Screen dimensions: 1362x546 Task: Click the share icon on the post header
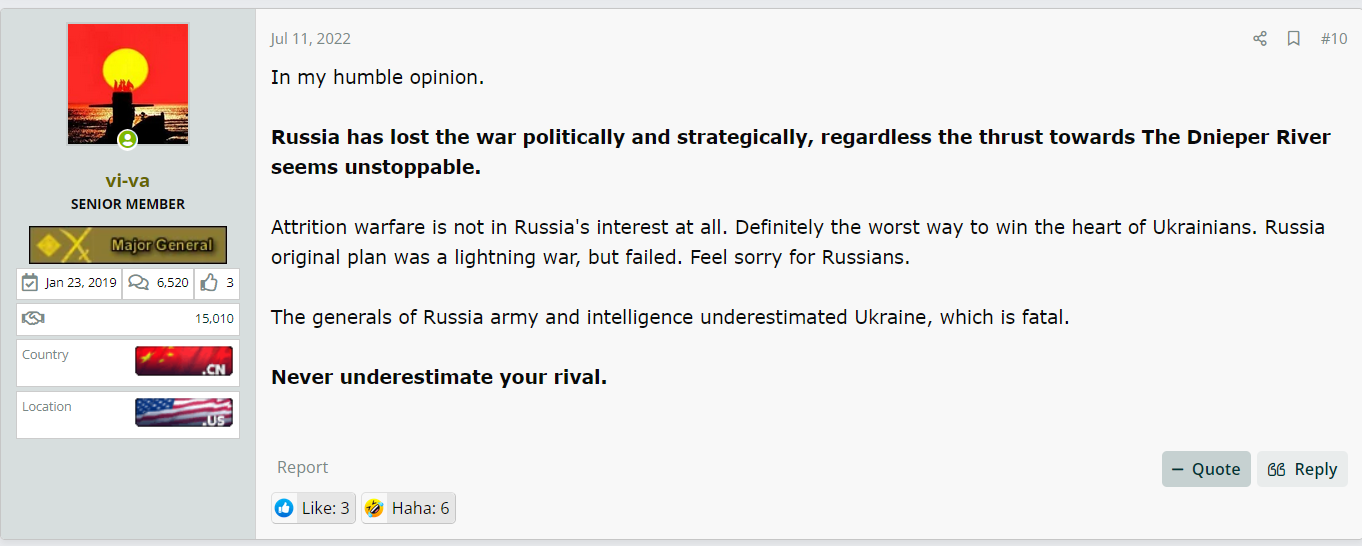pyautogui.click(x=1260, y=39)
